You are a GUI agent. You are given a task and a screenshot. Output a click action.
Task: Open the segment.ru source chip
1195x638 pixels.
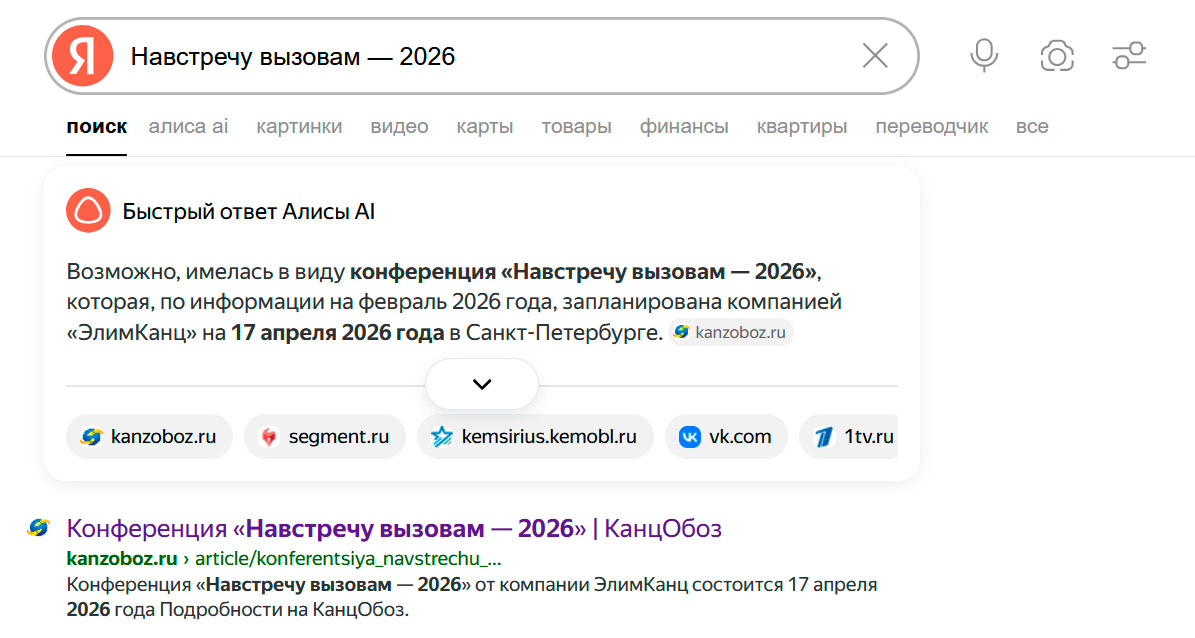click(325, 437)
